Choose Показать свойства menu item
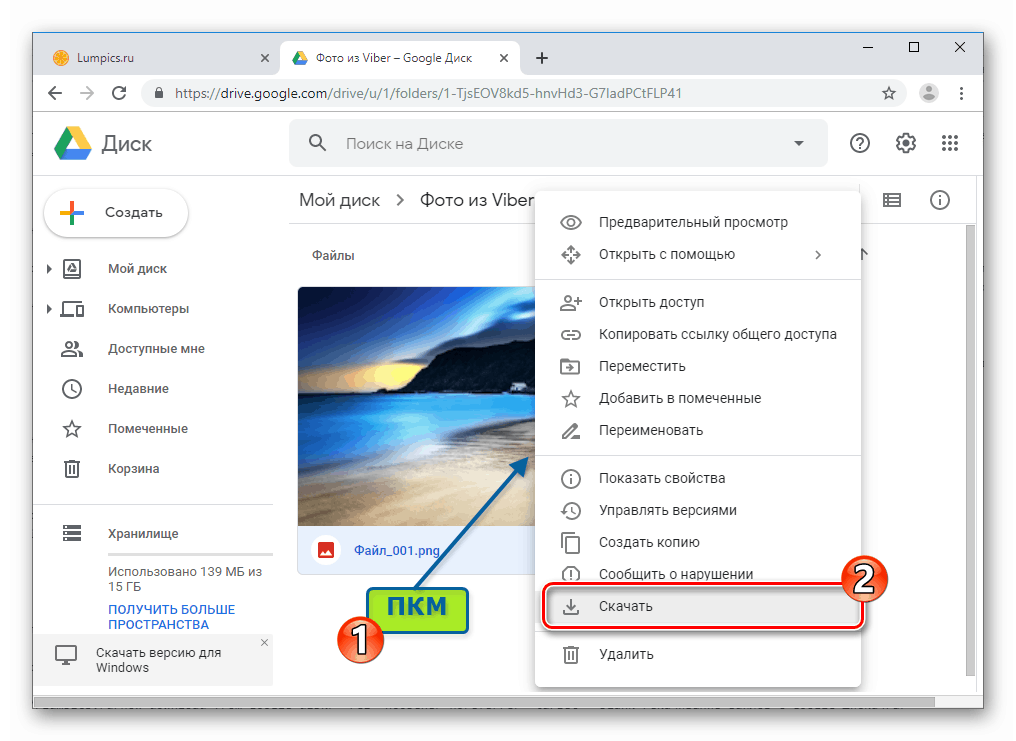The width and height of the screenshot is (1016, 741). click(698, 479)
